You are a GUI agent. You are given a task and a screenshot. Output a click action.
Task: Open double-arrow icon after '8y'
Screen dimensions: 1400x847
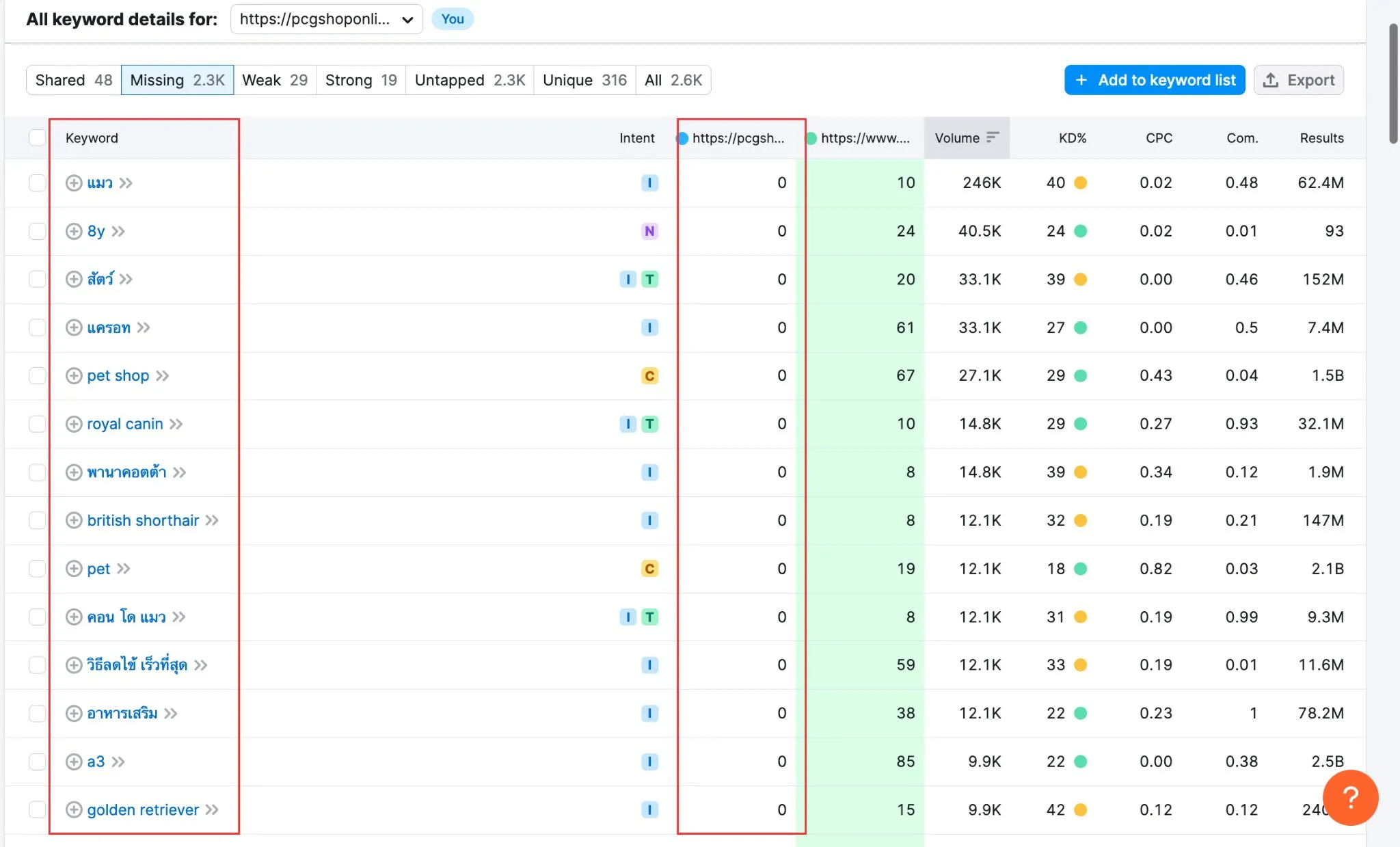118,231
